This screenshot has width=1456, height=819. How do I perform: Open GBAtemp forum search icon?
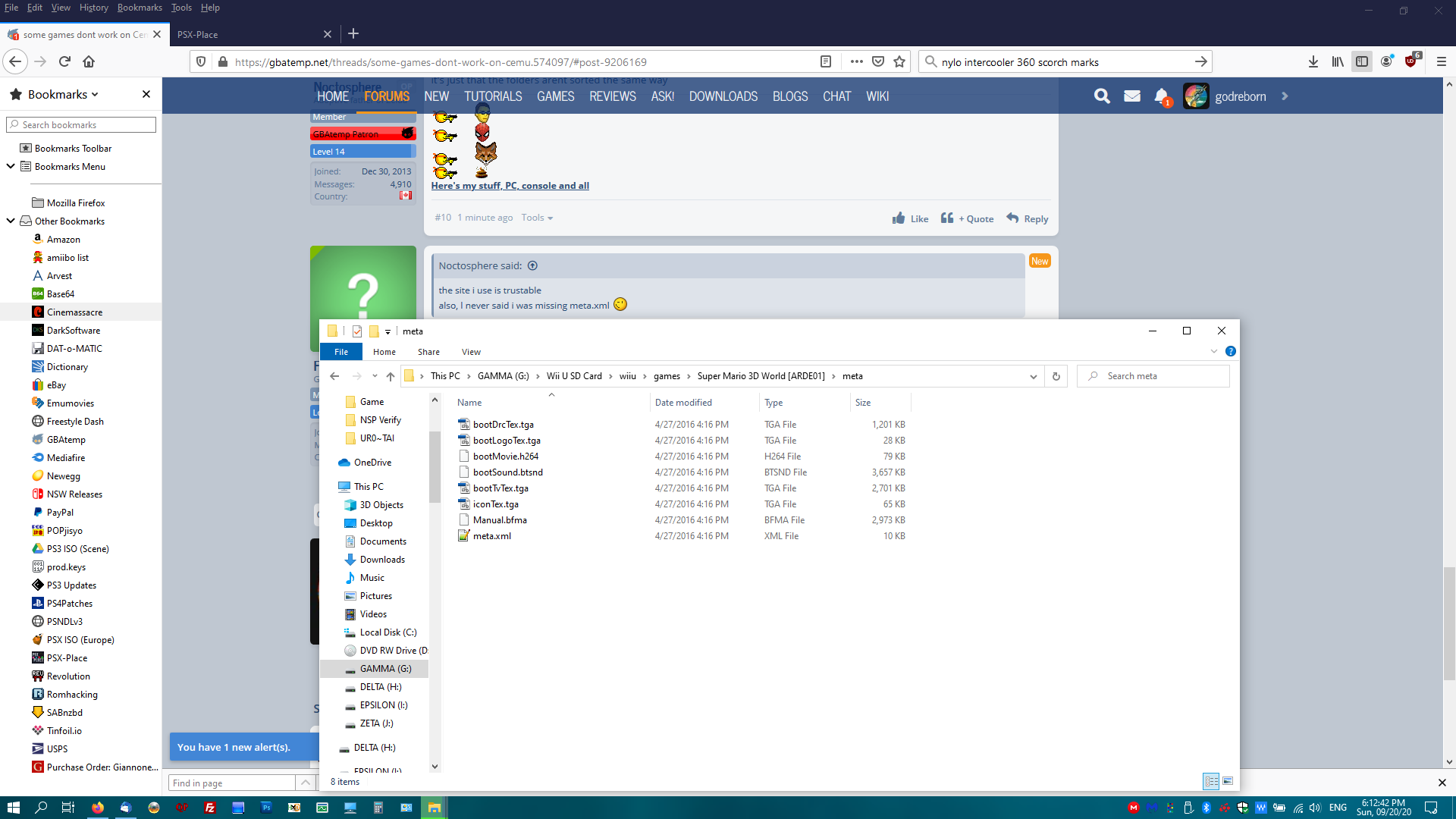(1102, 96)
